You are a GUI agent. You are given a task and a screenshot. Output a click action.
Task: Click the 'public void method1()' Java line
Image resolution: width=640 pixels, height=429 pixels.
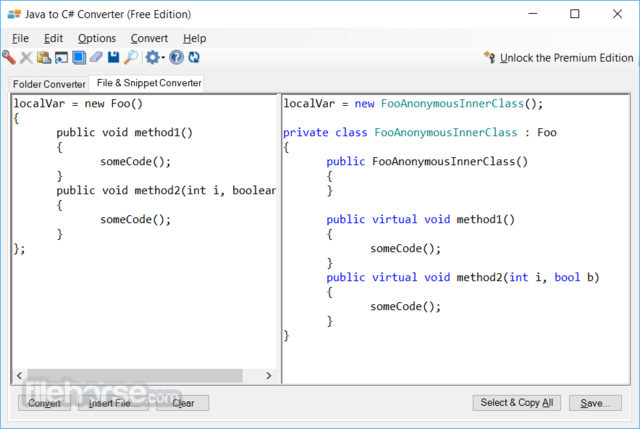click(124, 133)
